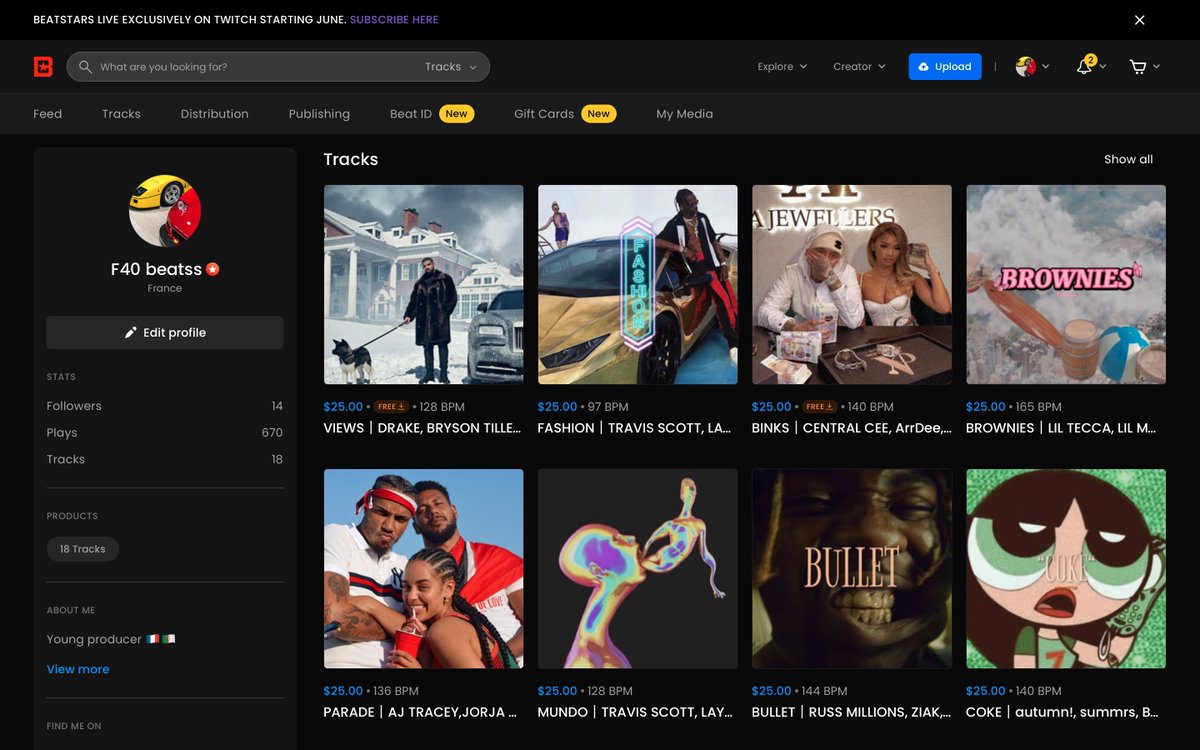Open the COKE track cover
The height and width of the screenshot is (750, 1200).
point(1066,569)
